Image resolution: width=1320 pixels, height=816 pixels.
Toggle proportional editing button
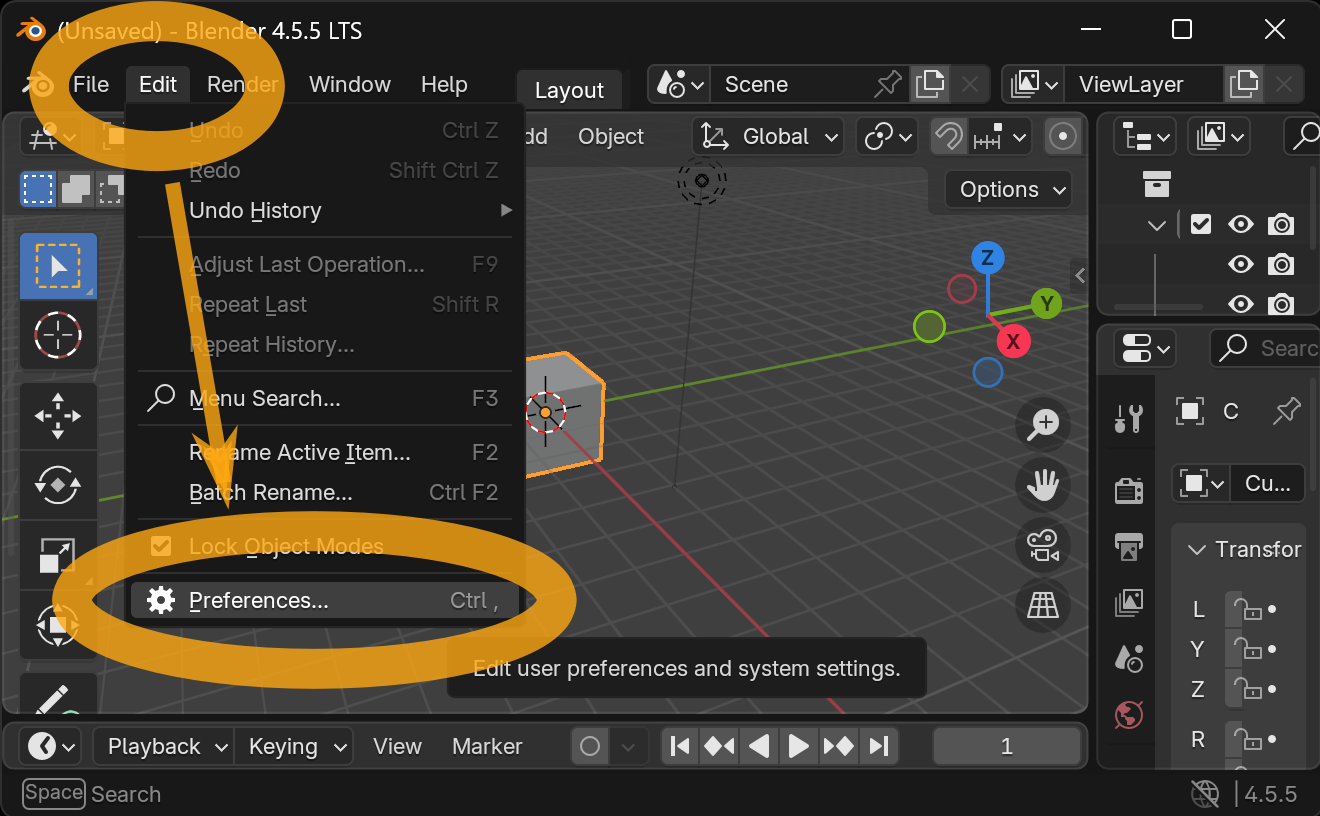[1063, 137]
